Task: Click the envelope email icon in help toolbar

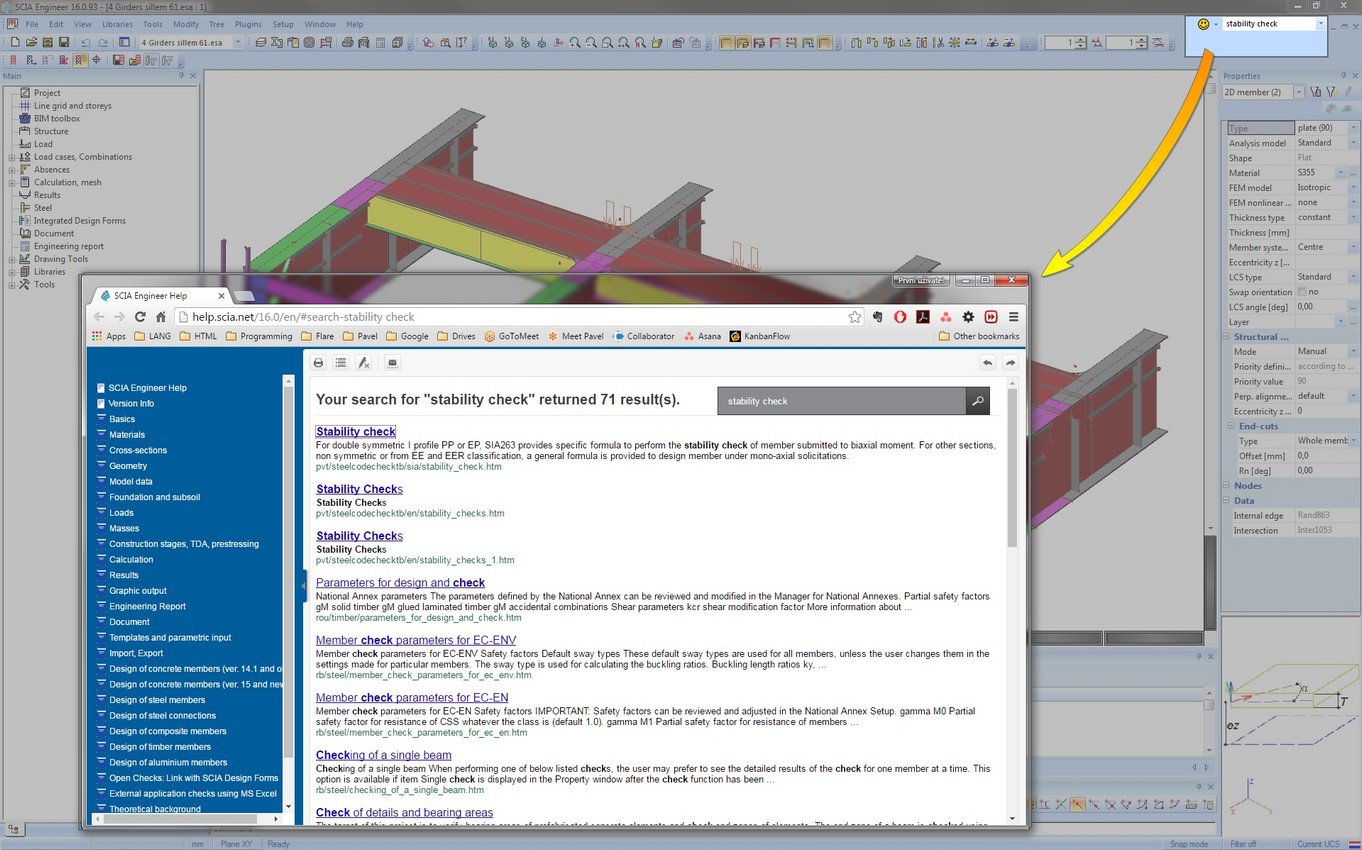Action: click(x=392, y=363)
